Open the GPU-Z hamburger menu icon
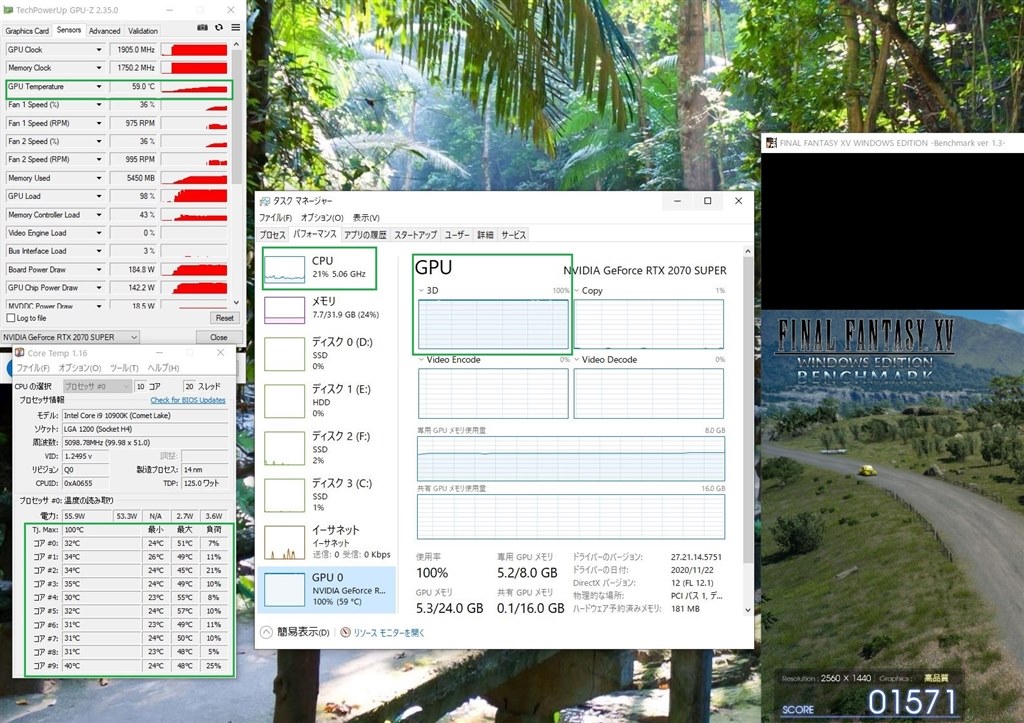The width and height of the screenshot is (1024, 723). (x=236, y=27)
